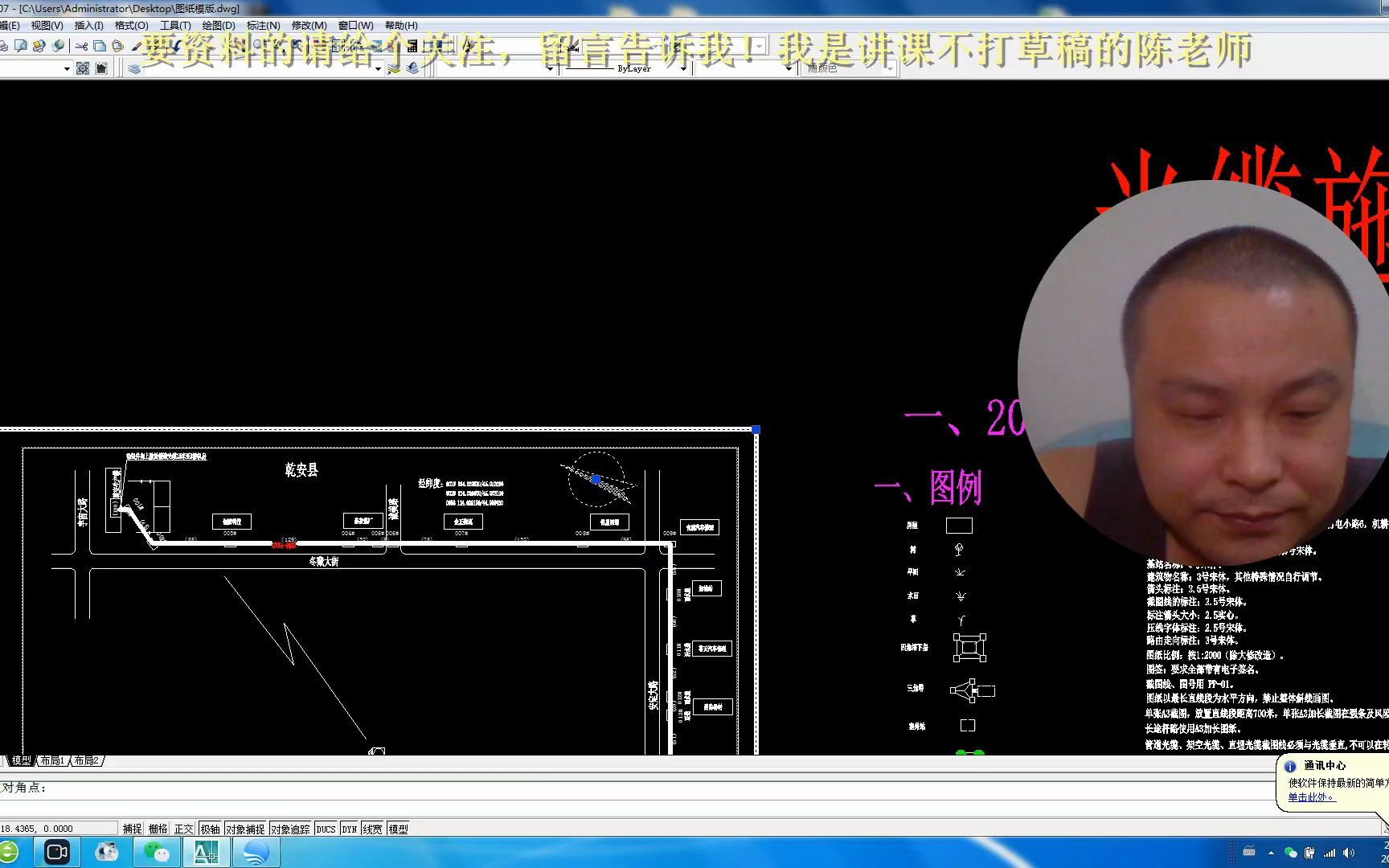Viewport: 1389px width, 868px height.
Task: Toggle 栅格 grid display
Action: [x=158, y=829]
